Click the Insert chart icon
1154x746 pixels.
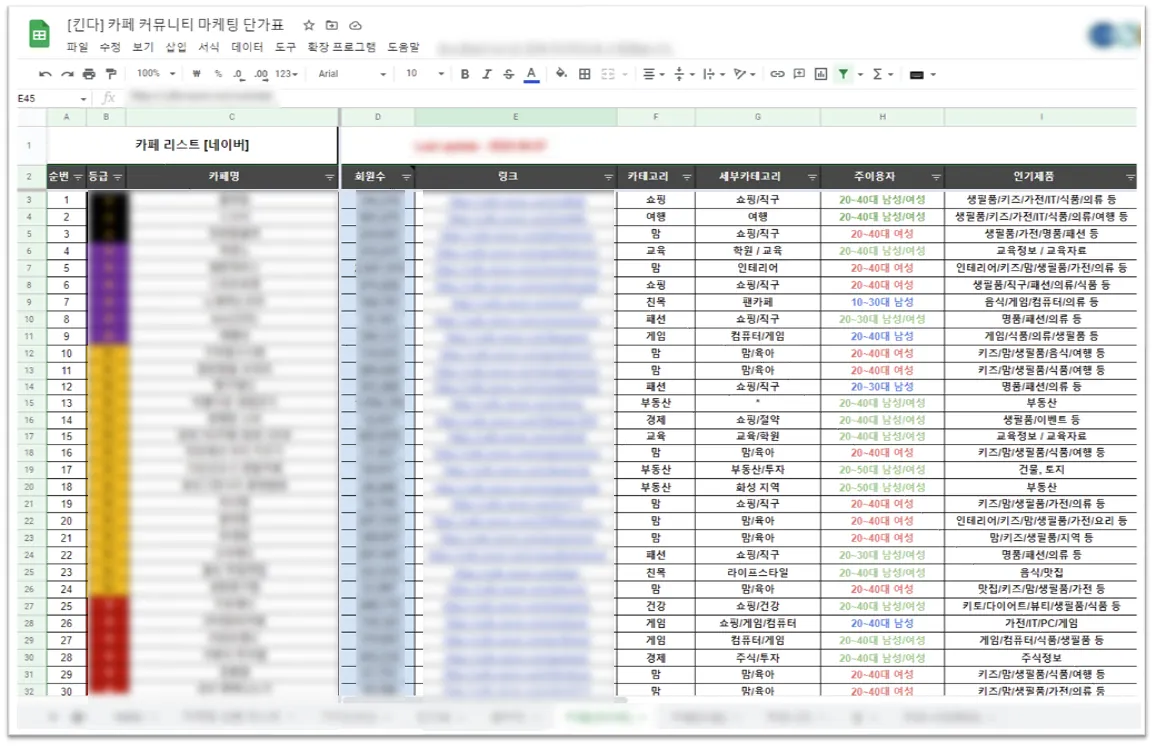coord(821,74)
